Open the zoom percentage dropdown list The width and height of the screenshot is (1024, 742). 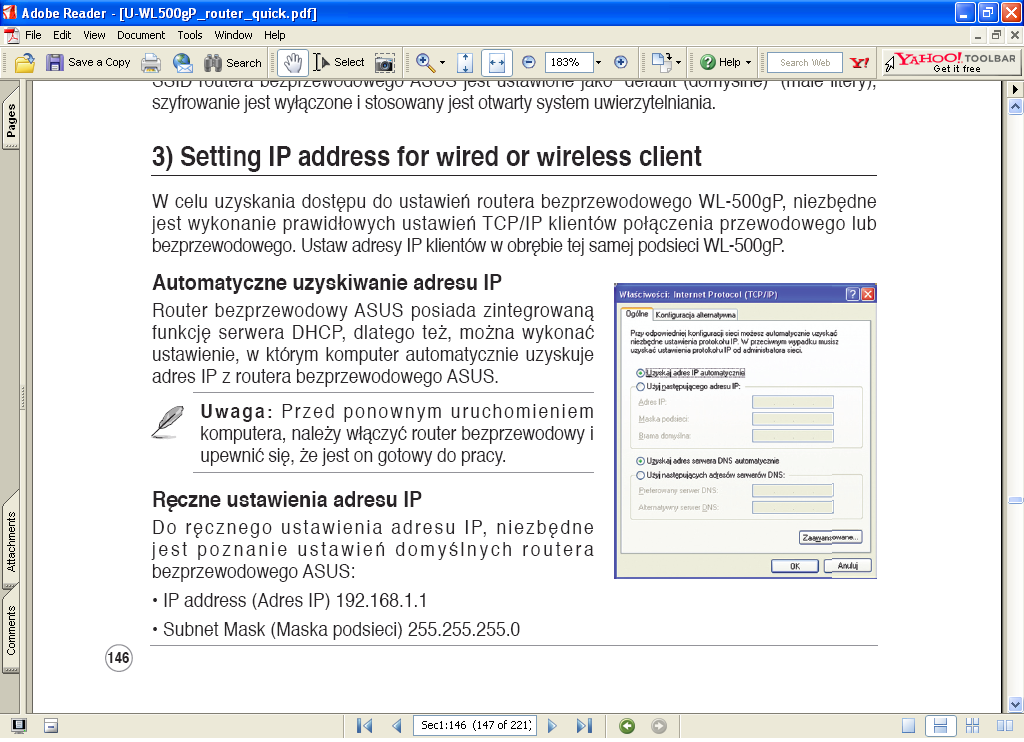[598, 63]
